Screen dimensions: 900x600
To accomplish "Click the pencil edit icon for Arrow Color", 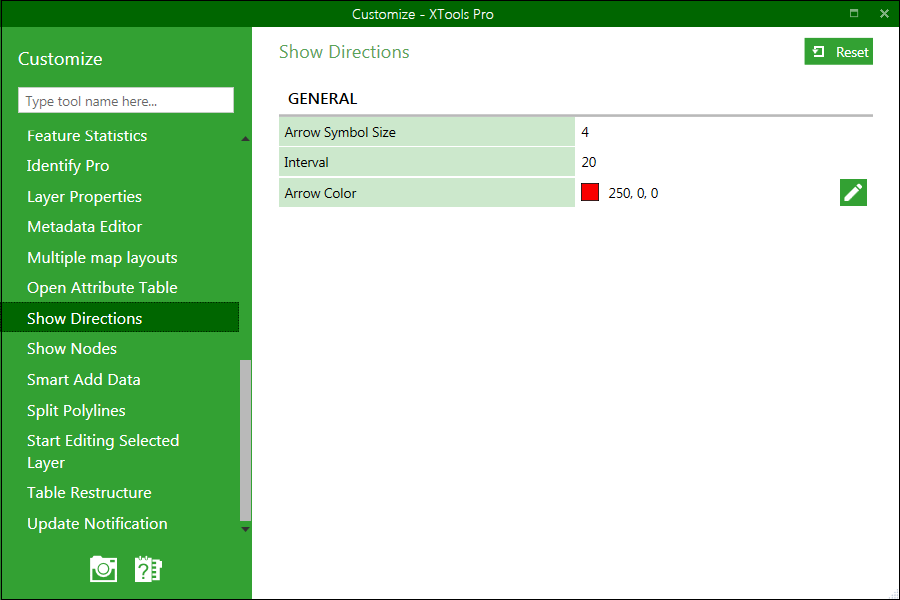I will coord(853,192).
